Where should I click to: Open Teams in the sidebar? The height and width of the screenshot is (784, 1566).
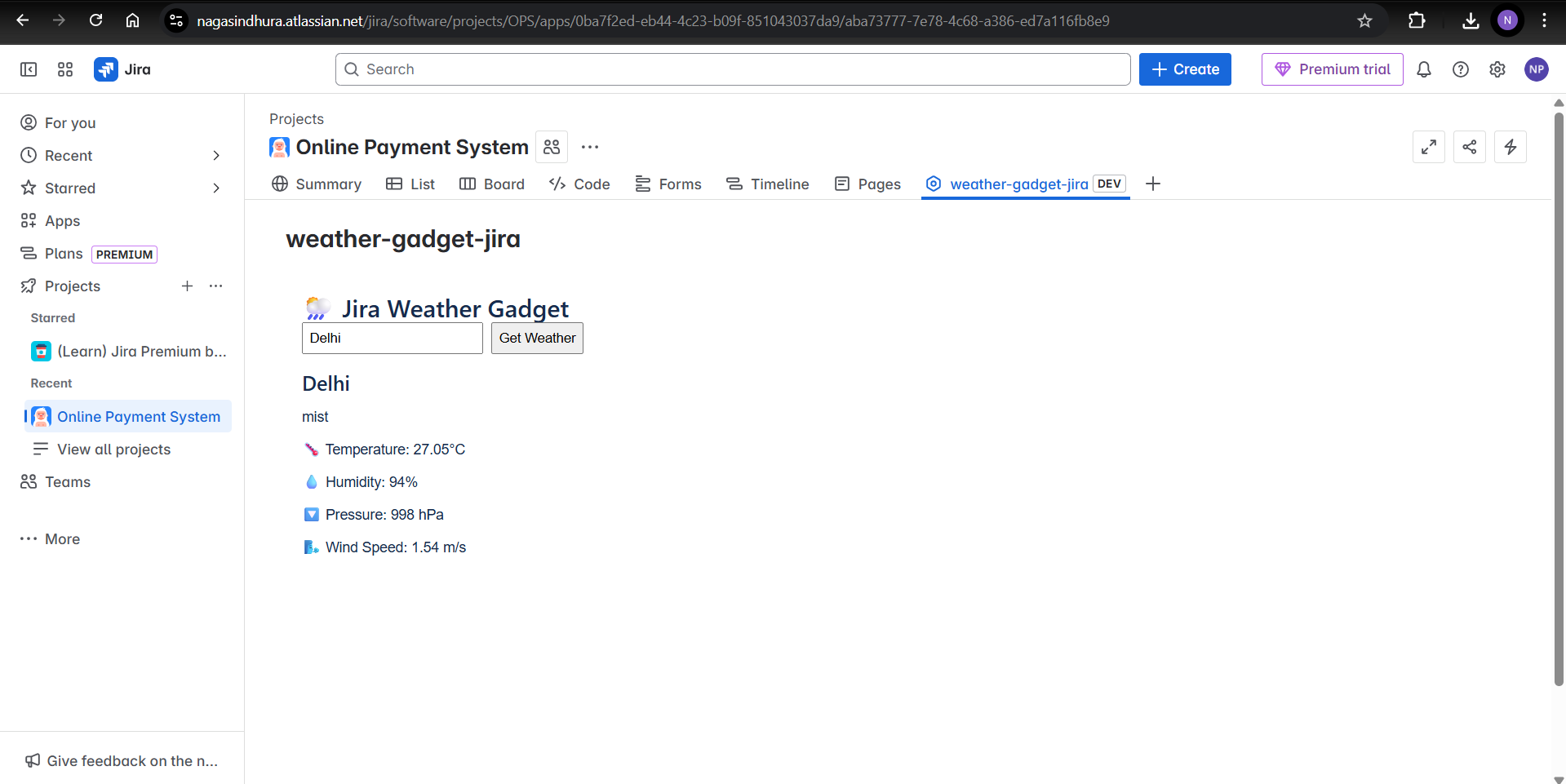click(122, 481)
